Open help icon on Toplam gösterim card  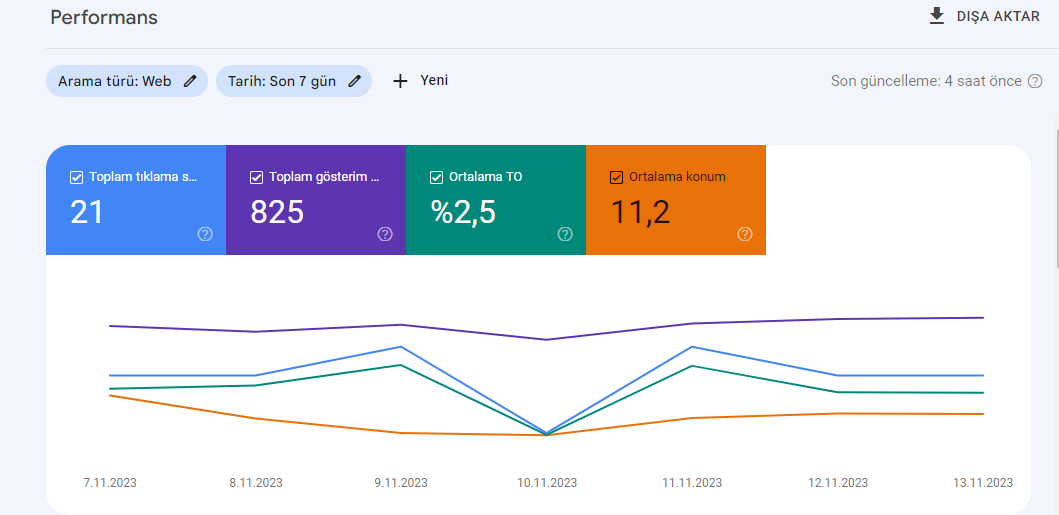385,234
